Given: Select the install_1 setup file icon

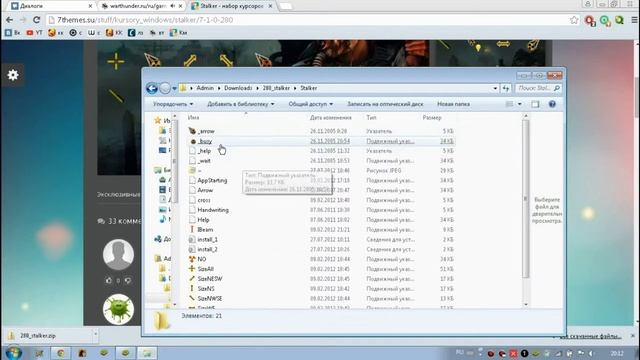Looking at the screenshot, I should (192, 239).
